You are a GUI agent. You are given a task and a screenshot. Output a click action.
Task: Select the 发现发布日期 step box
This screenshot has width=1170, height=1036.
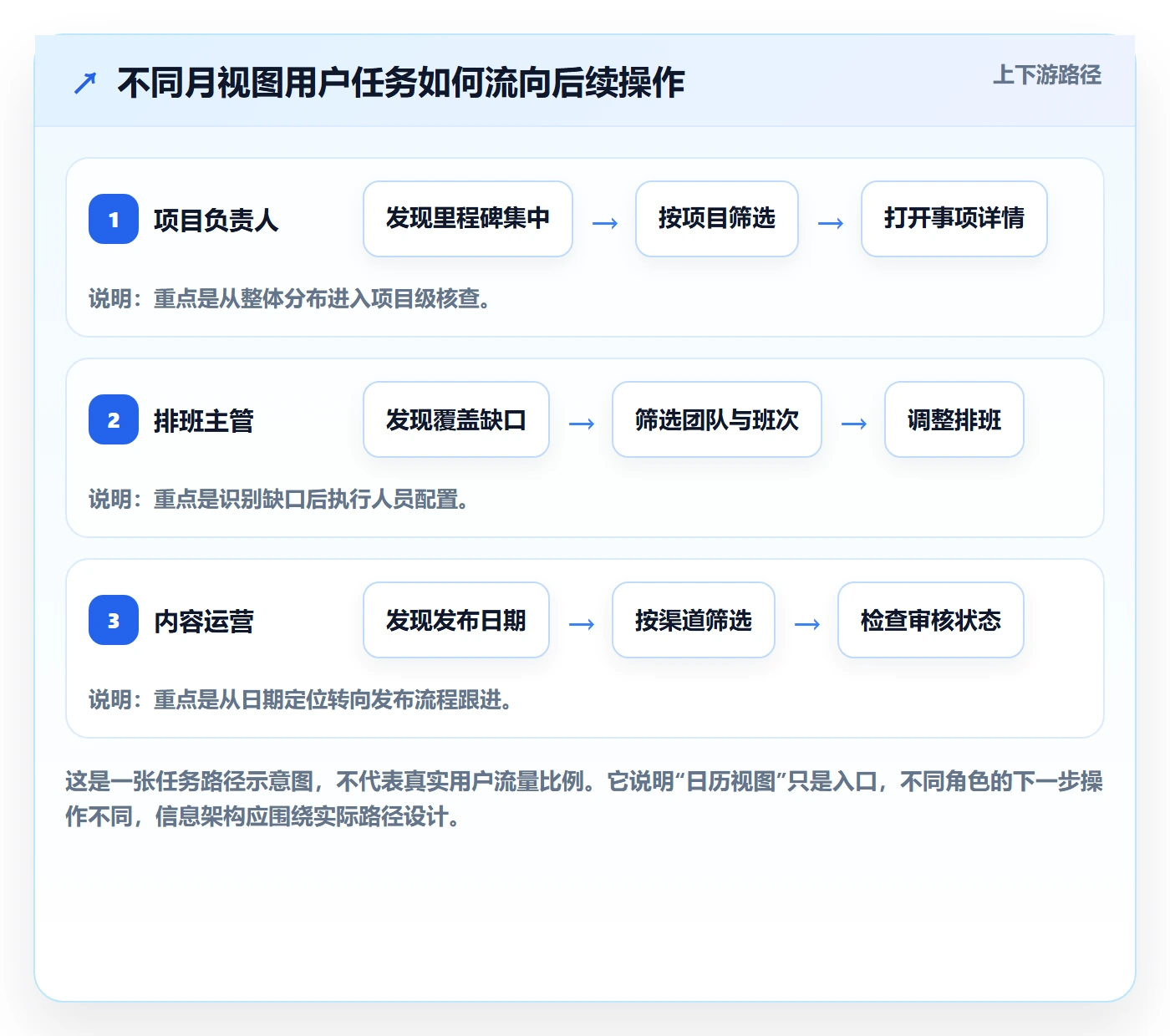(x=456, y=620)
